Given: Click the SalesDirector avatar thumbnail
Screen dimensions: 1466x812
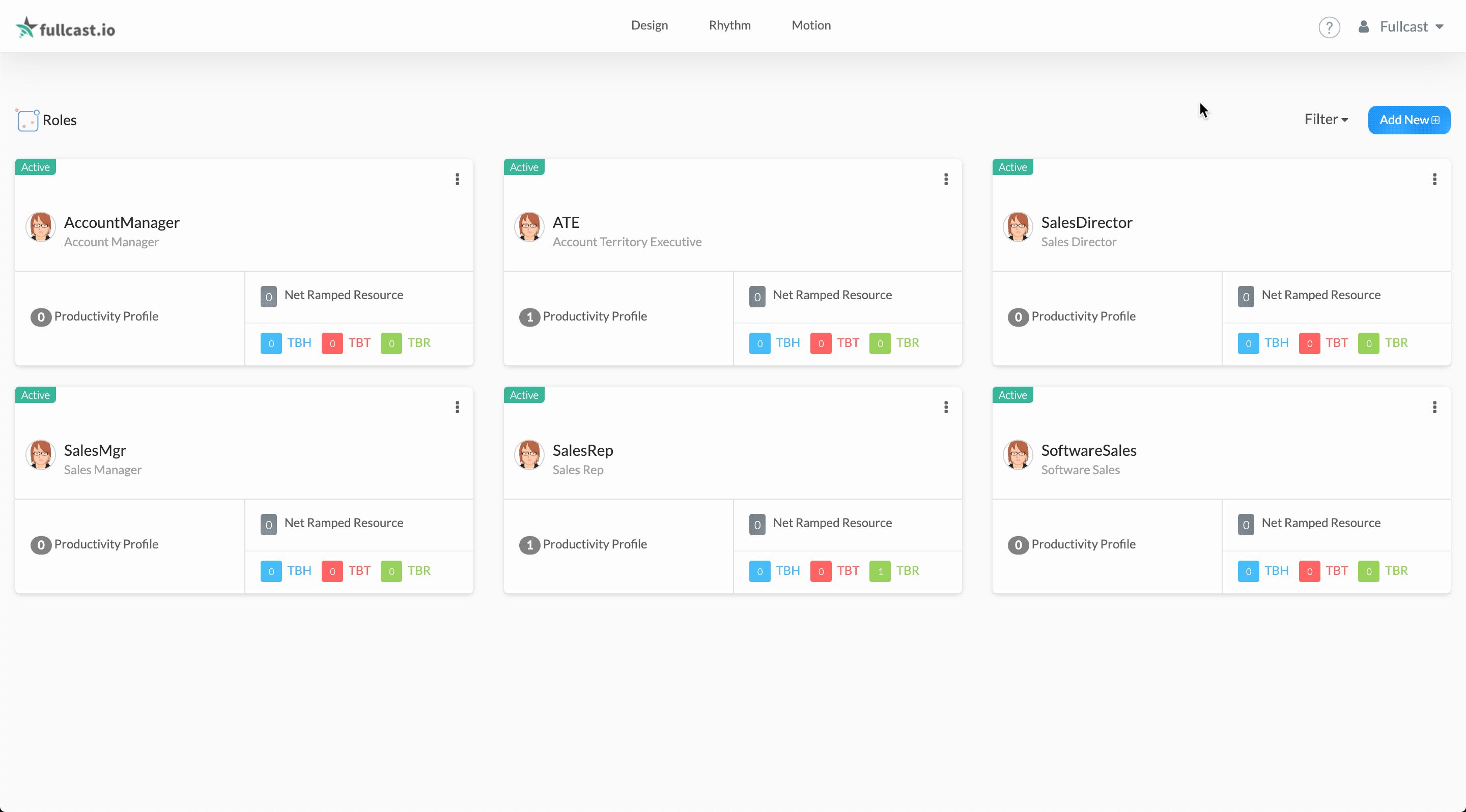Looking at the screenshot, I should pyautogui.click(x=1018, y=227).
